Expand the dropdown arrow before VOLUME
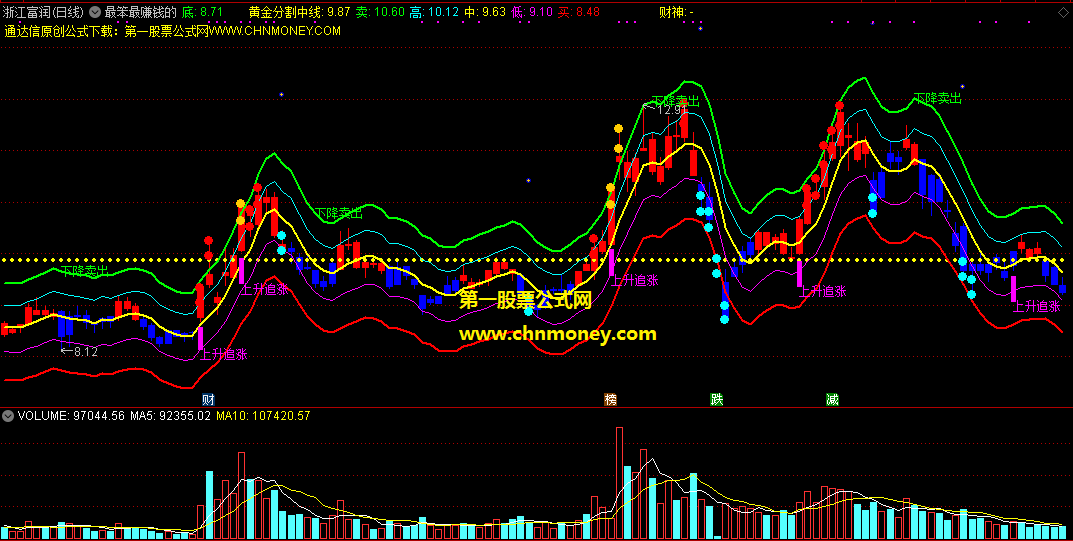 coord(8,415)
